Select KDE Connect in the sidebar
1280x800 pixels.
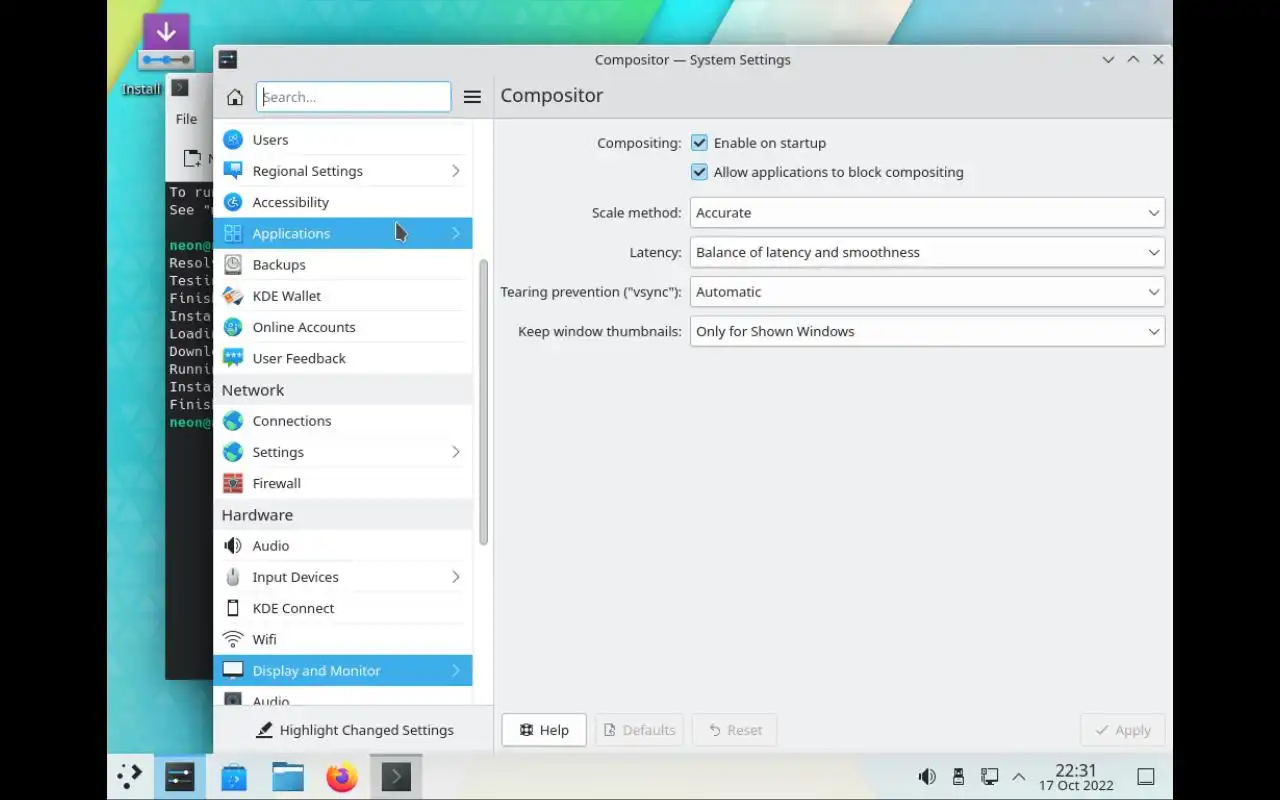[x=342, y=608]
